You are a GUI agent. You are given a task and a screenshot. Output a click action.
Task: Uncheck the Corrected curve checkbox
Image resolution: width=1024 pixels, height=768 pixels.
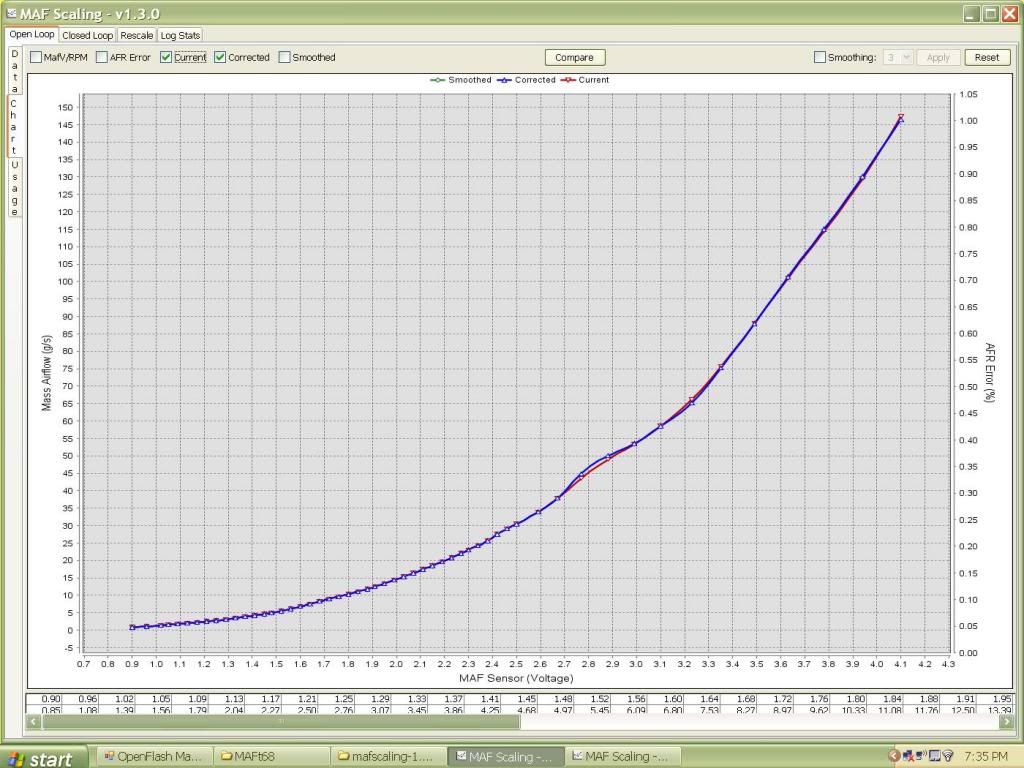click(220, 58)
